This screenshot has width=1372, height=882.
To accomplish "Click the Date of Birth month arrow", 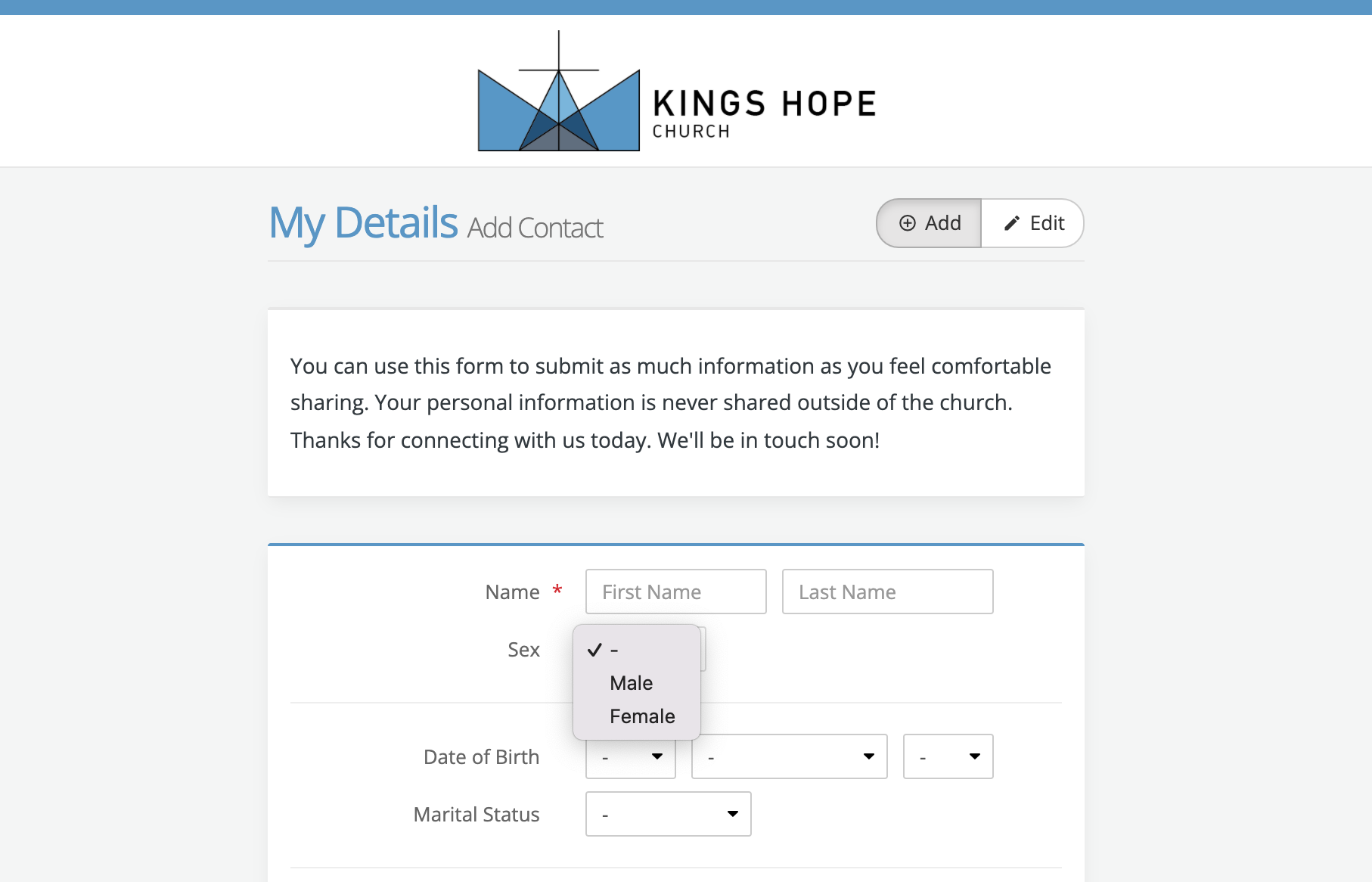I will (x=869, y=756).
